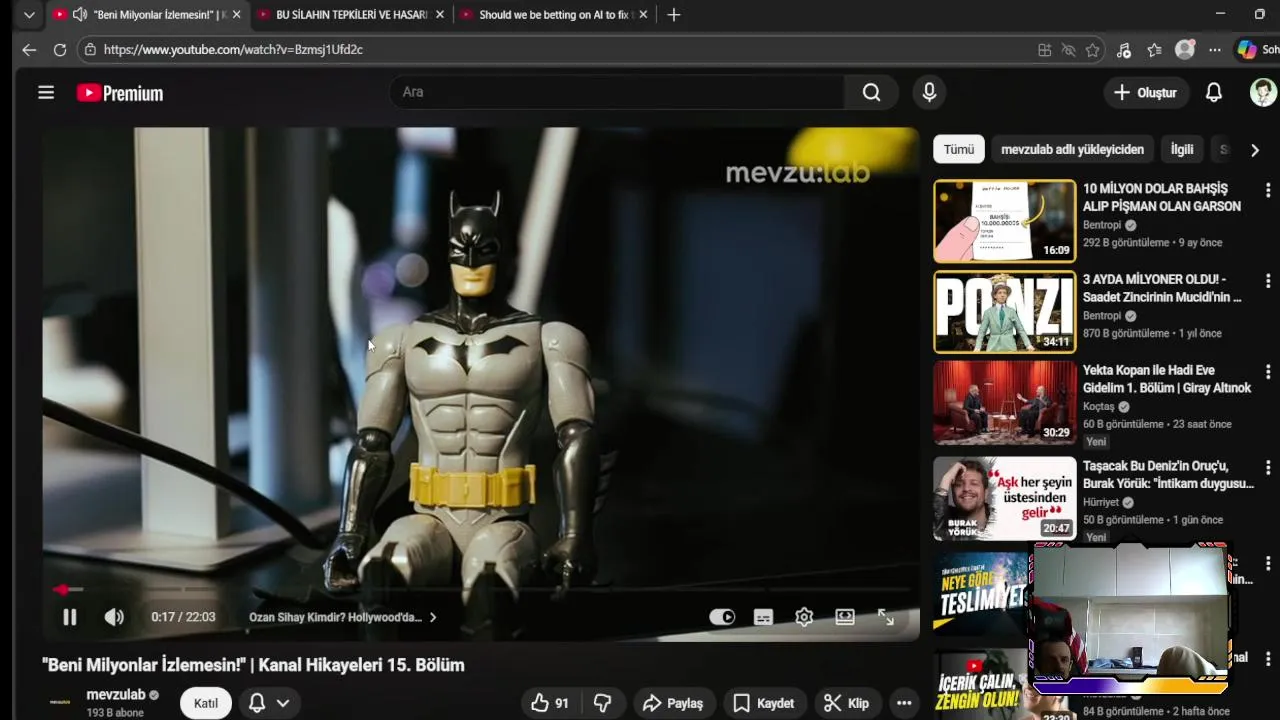Screen dimensions: 1280x720
Task: Open options for '3 AYDA MİLYONER OLDU' video
Action: point(1268,281)
